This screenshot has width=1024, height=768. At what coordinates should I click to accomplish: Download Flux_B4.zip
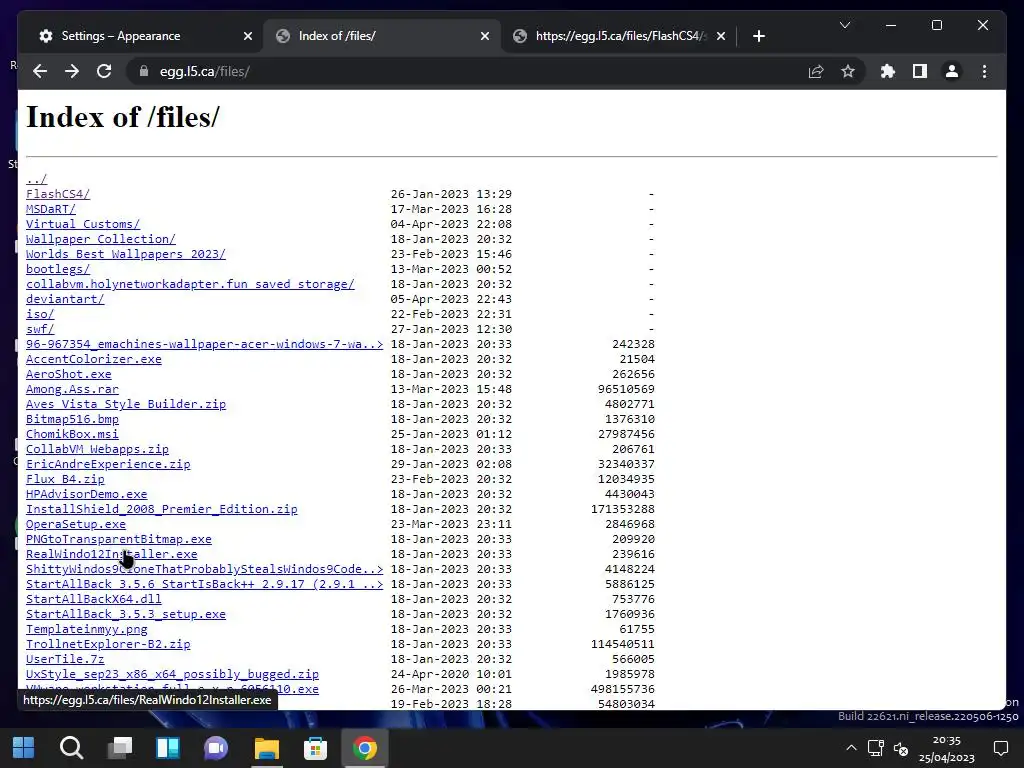pyautogui.click(x=65, y=479)
